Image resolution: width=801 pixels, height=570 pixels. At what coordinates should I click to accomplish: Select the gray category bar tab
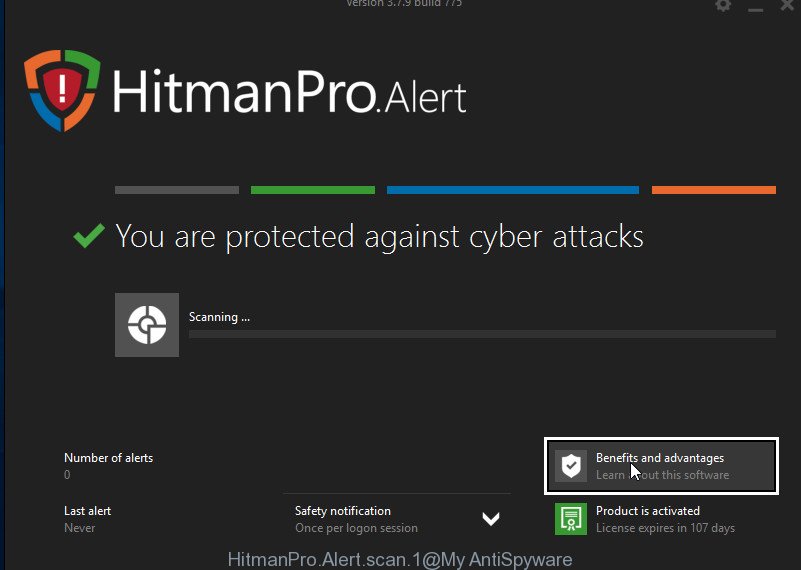coord(177,190)
